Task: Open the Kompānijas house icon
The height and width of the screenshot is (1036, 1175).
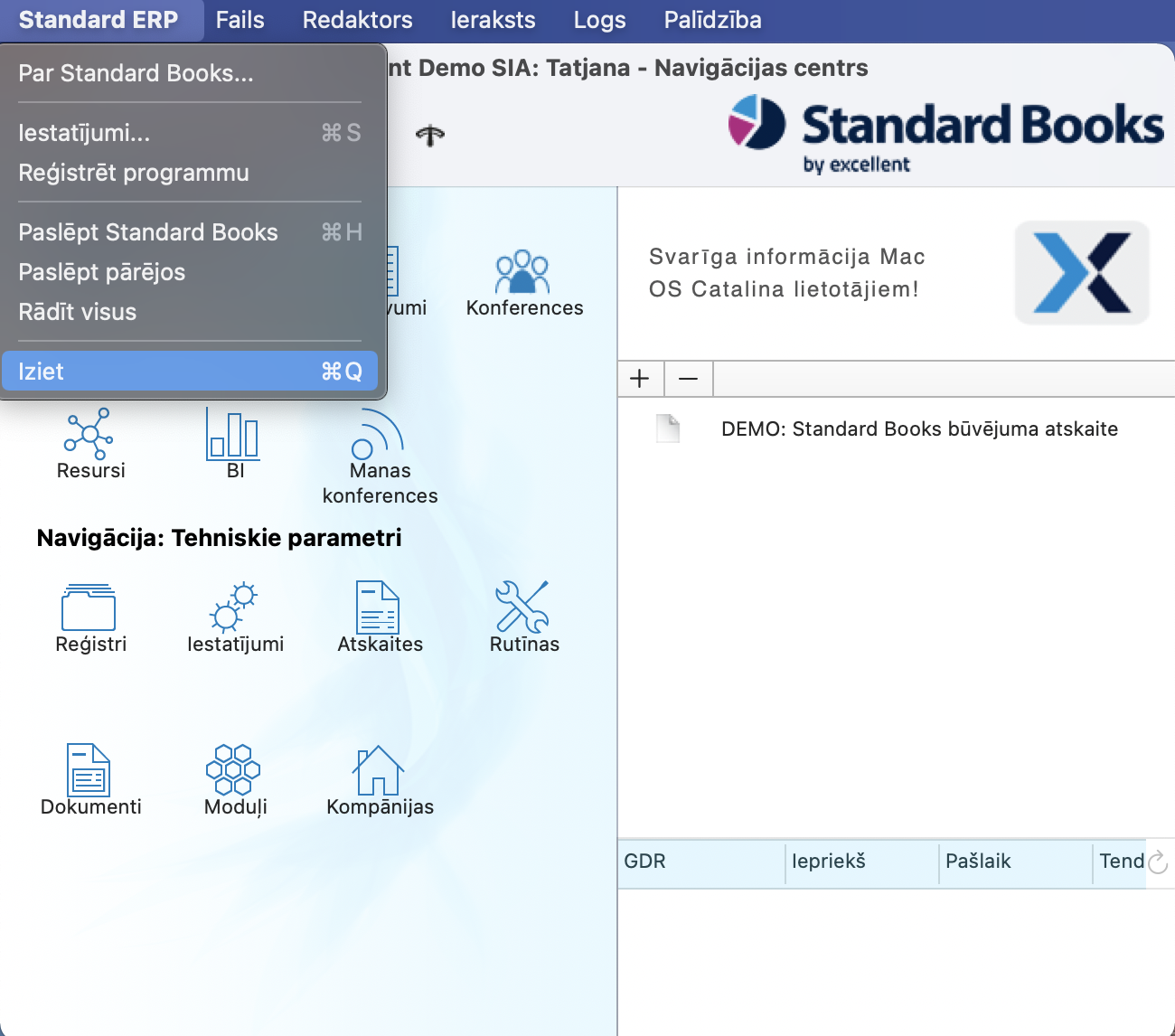Action: click(379, 770)
